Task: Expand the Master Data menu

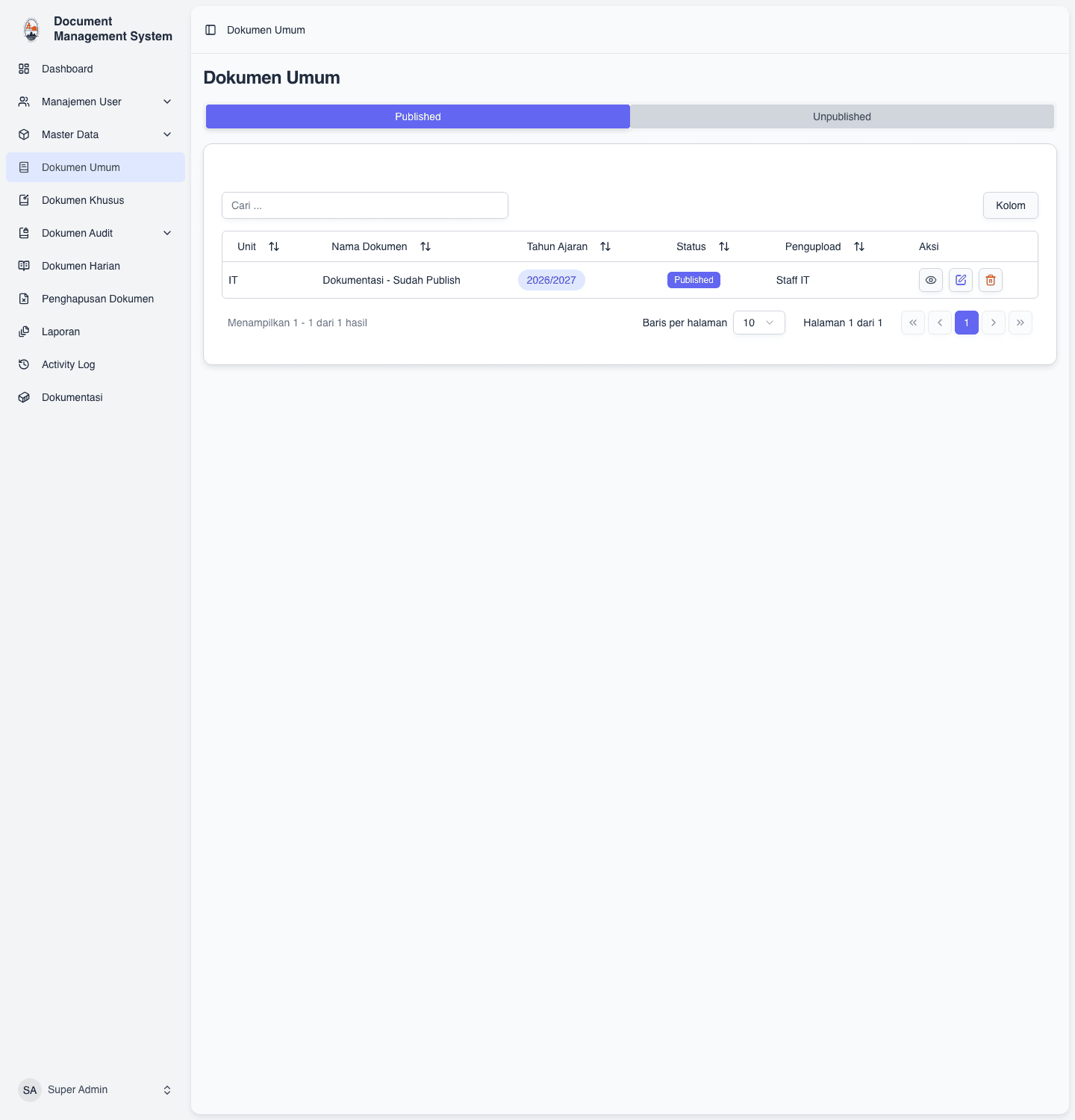Action: tap(96, 134)
